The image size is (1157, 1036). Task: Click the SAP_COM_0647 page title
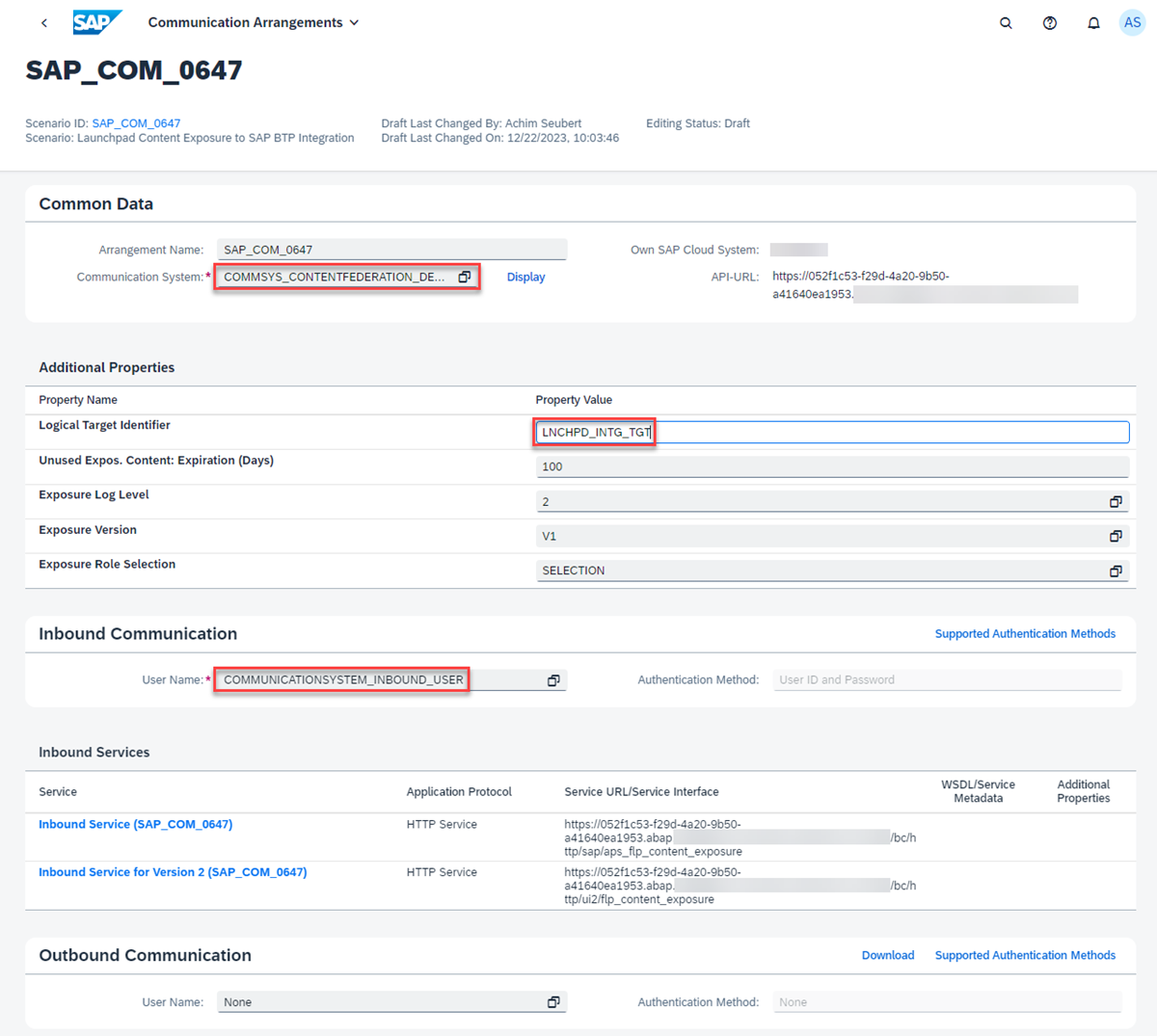point(134,70)
